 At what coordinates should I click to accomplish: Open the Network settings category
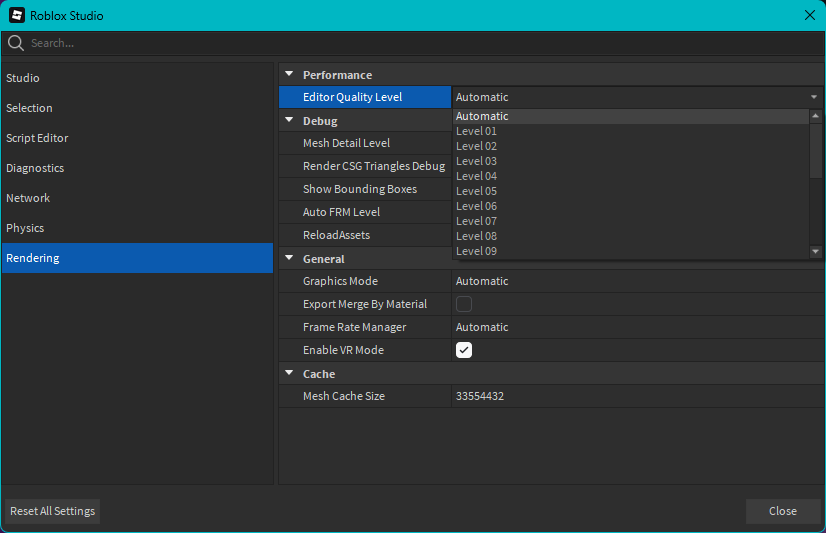[x=137, y=198]
